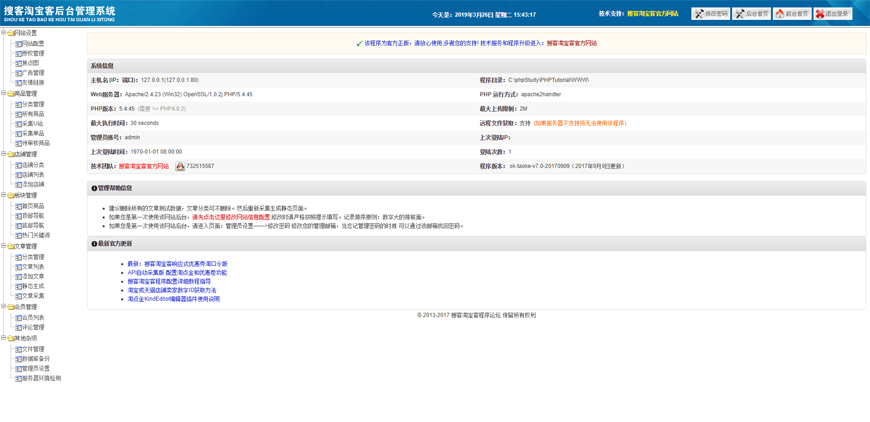Click the page icon next to 网站配置
870x422 pixels.
click(x=18, y=43)
